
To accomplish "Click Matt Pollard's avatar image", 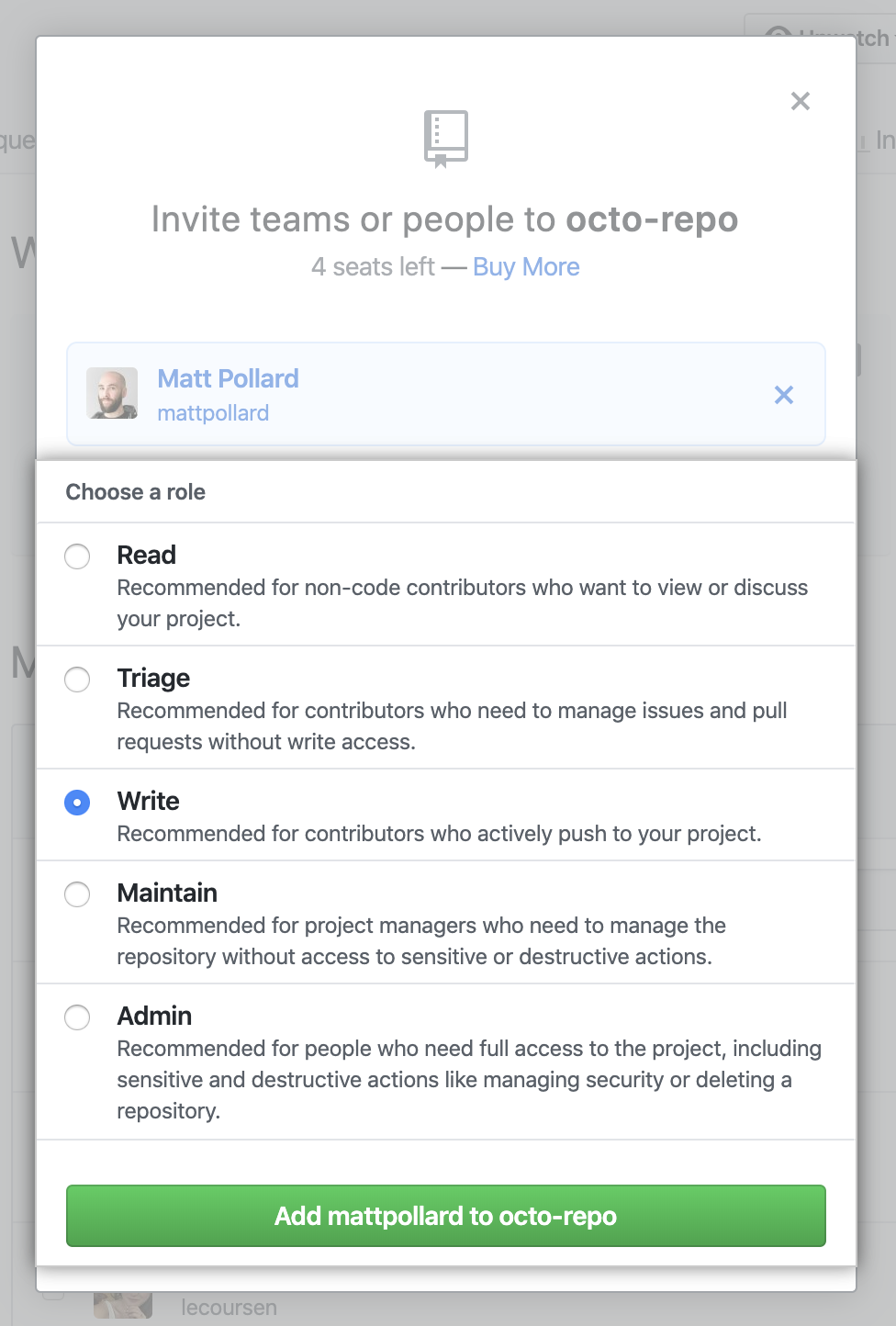I will [112, 394].
